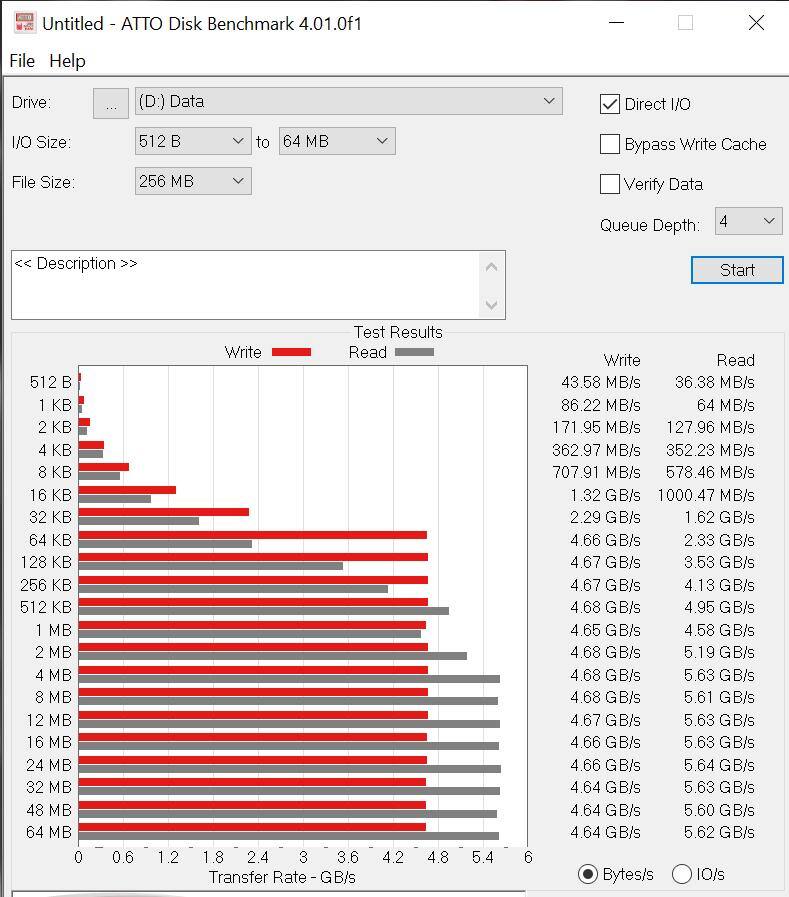Open the File menu
The image size is (789, 897).
[22, 61]
